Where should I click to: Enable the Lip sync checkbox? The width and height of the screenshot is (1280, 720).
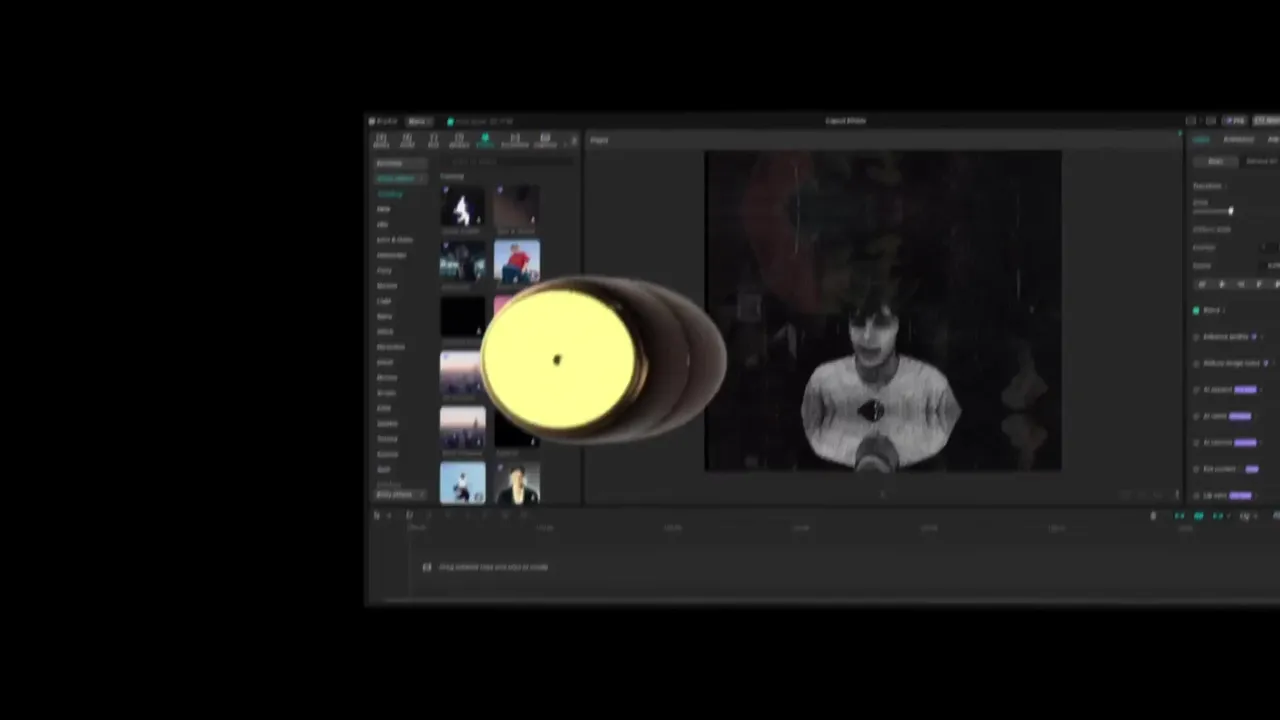[1197, 495]
